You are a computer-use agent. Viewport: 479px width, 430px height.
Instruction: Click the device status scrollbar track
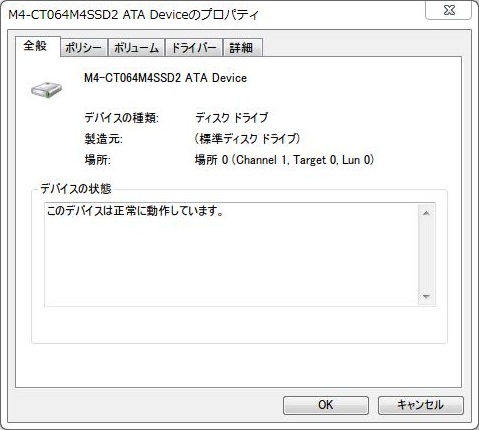426,255
